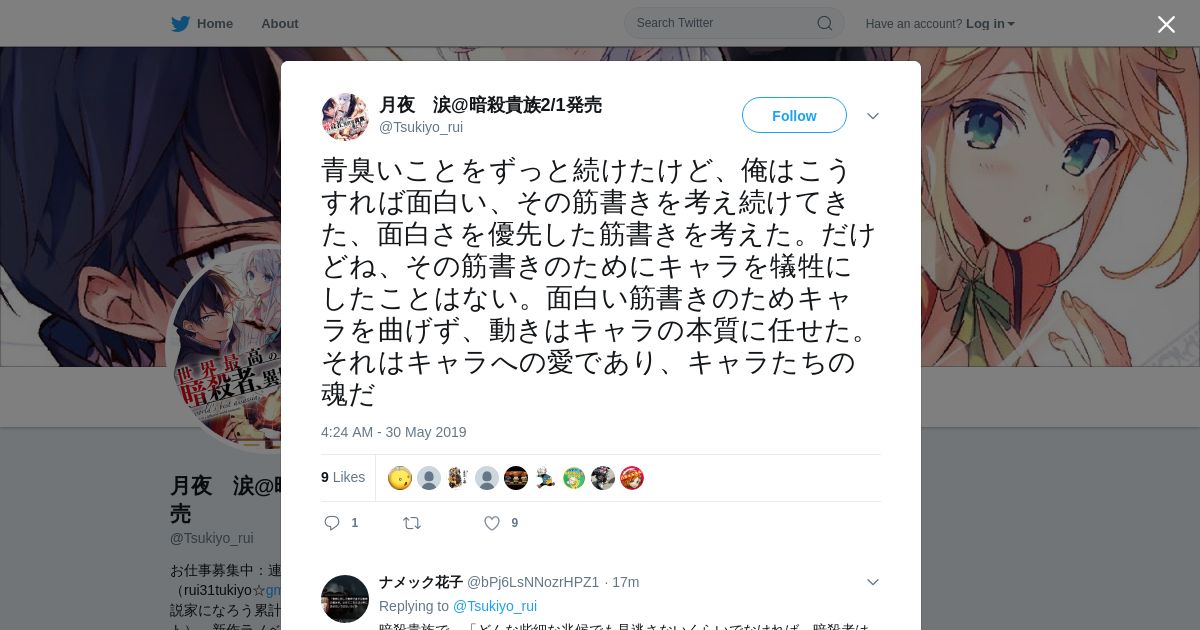The width and height of the screenshot is (1200, 630).
Task: Open tweet author's profile avatar
Action: point(345,117)
